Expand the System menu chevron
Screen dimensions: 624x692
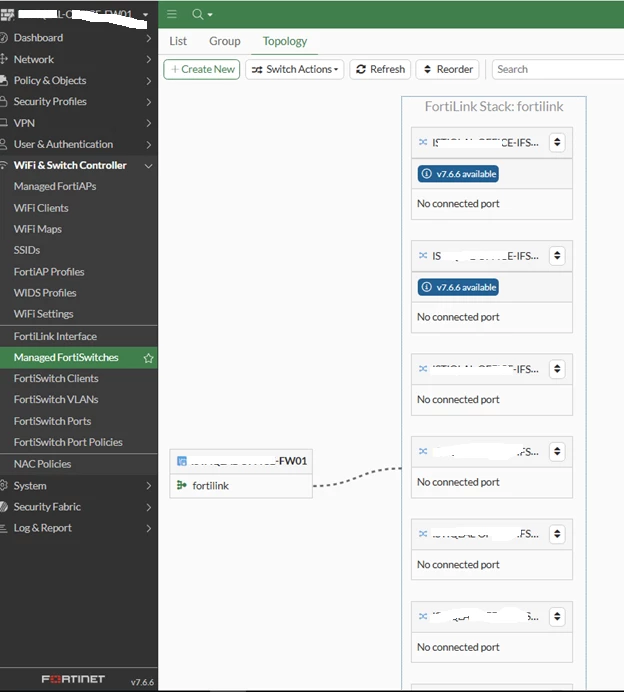click(x=148, y=486)
